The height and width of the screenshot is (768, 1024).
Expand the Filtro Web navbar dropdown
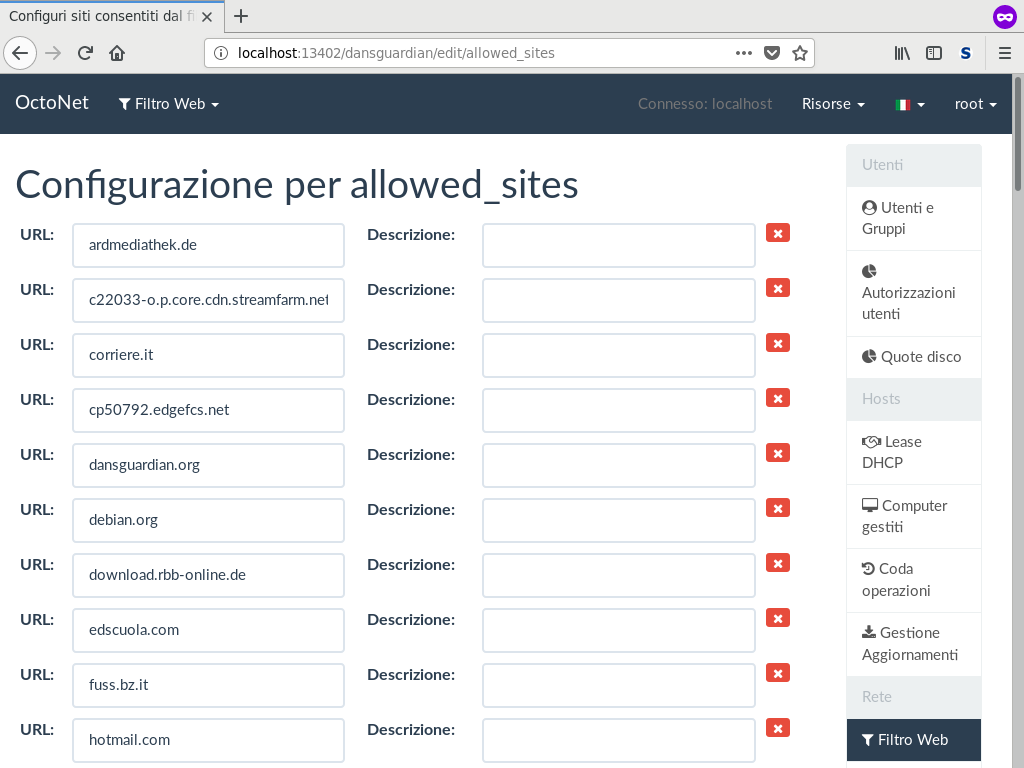point(168,104)
